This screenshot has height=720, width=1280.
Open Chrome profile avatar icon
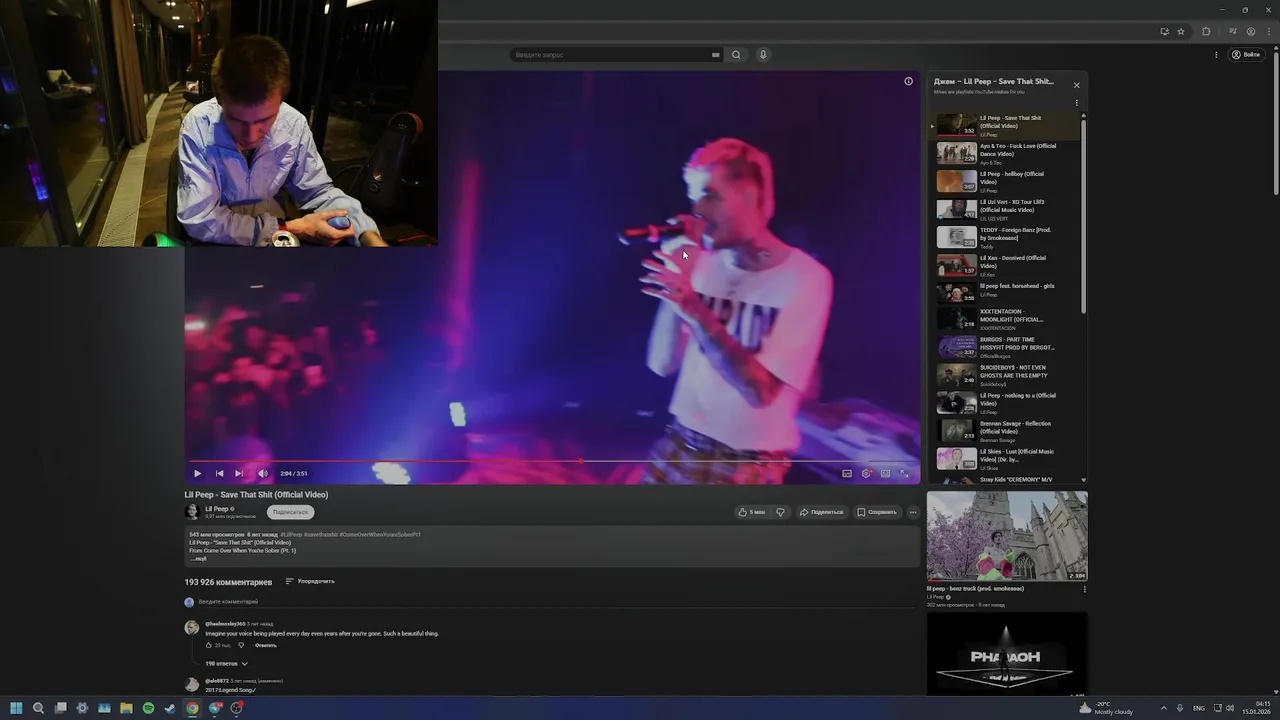tap(1251, 31)
